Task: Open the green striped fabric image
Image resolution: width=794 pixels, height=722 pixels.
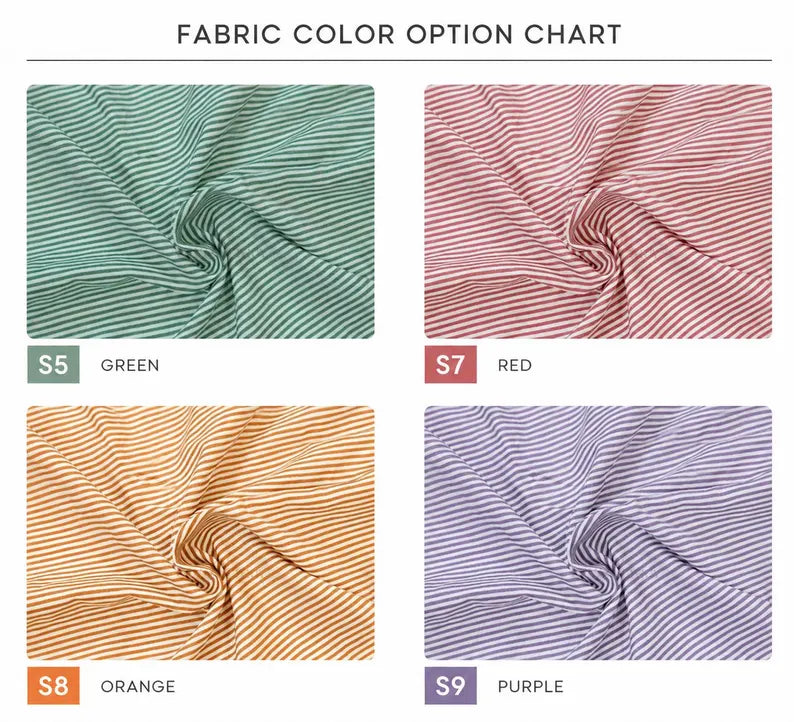Action: click(201, 212)
